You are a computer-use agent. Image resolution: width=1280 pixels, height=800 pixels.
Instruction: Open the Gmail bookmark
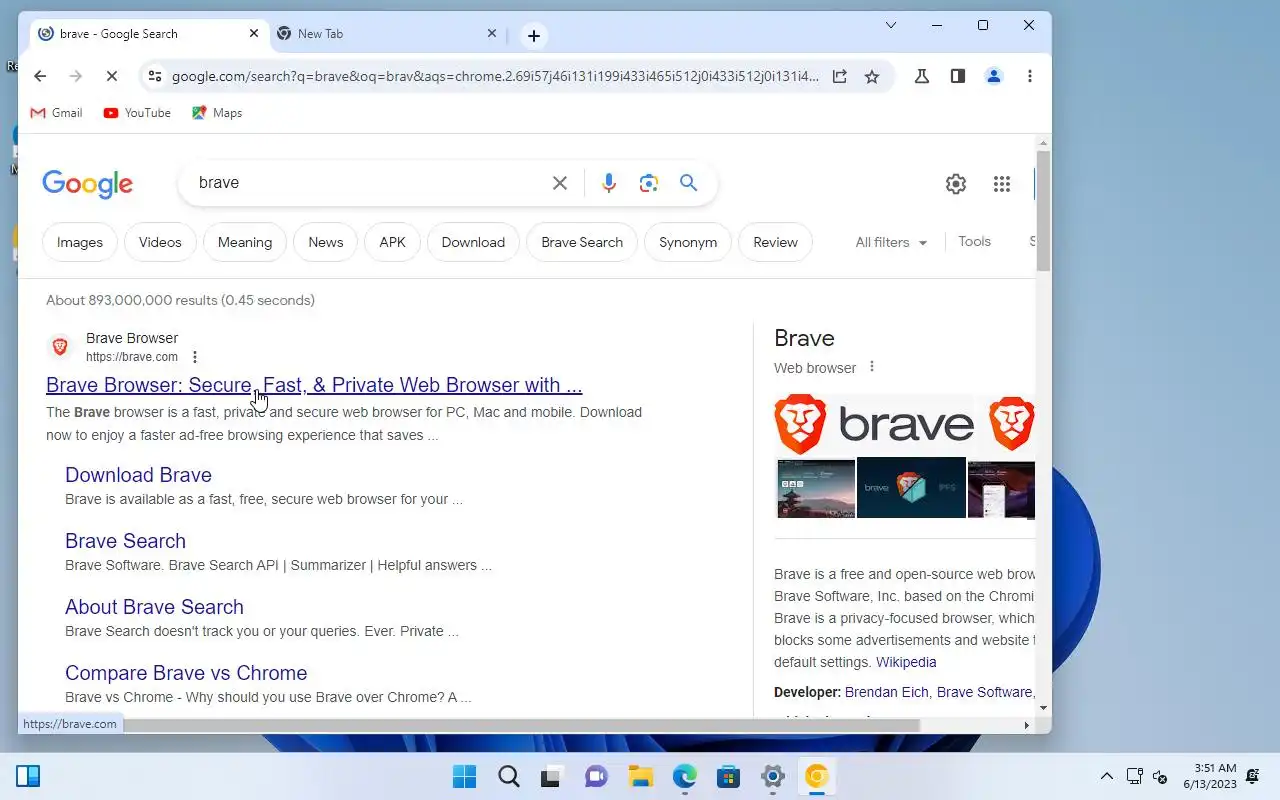coord(56,113)
